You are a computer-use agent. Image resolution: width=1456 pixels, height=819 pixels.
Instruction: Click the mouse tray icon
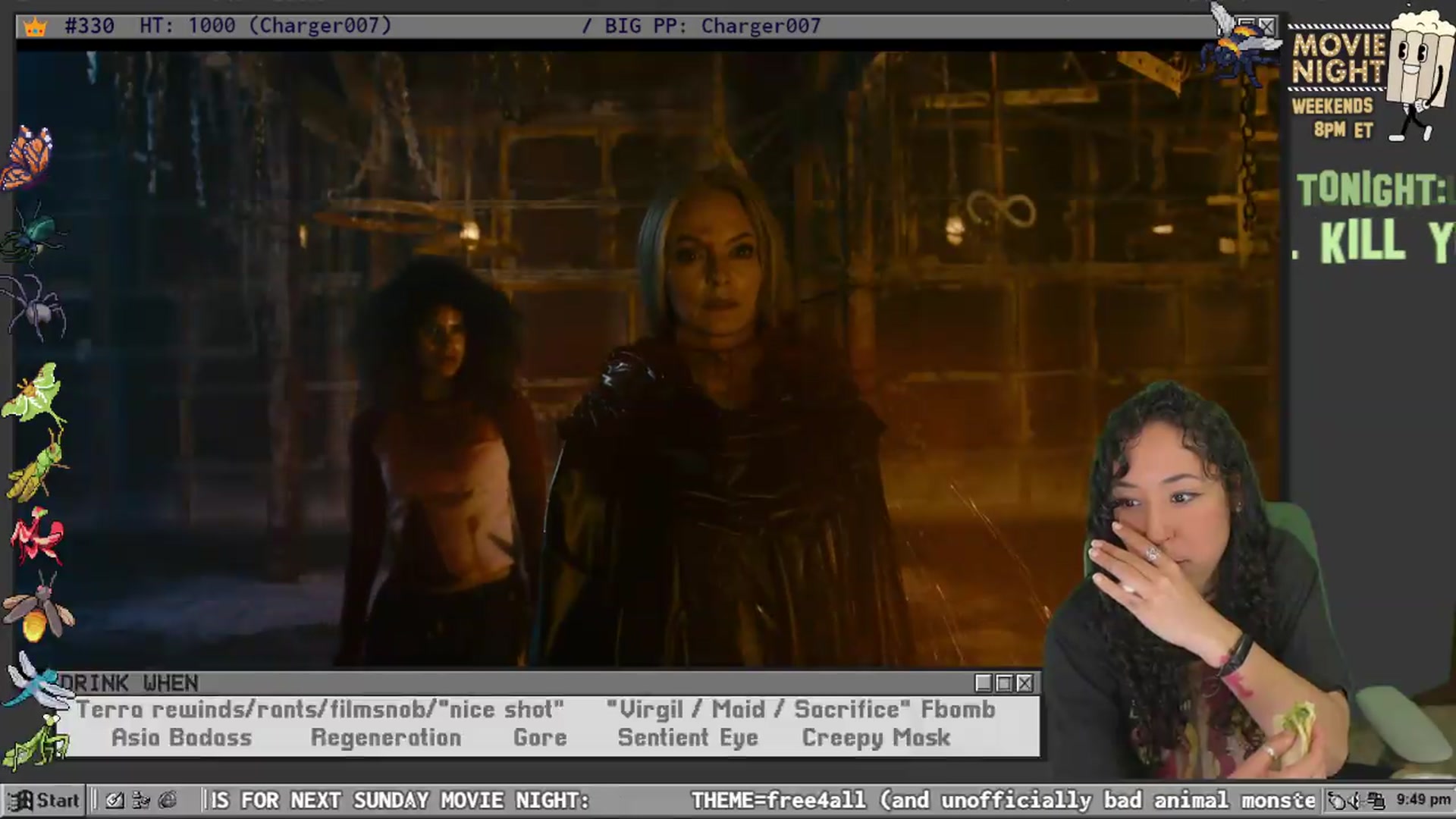pos(1337,800)
